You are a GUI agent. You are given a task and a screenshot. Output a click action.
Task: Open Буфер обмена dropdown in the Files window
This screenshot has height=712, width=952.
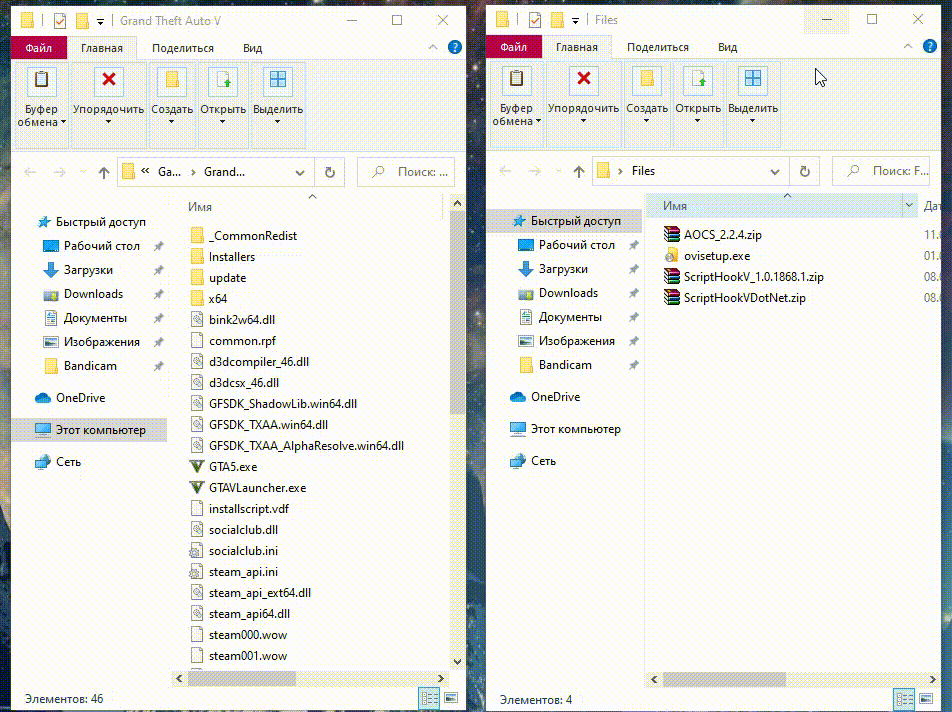516,115
